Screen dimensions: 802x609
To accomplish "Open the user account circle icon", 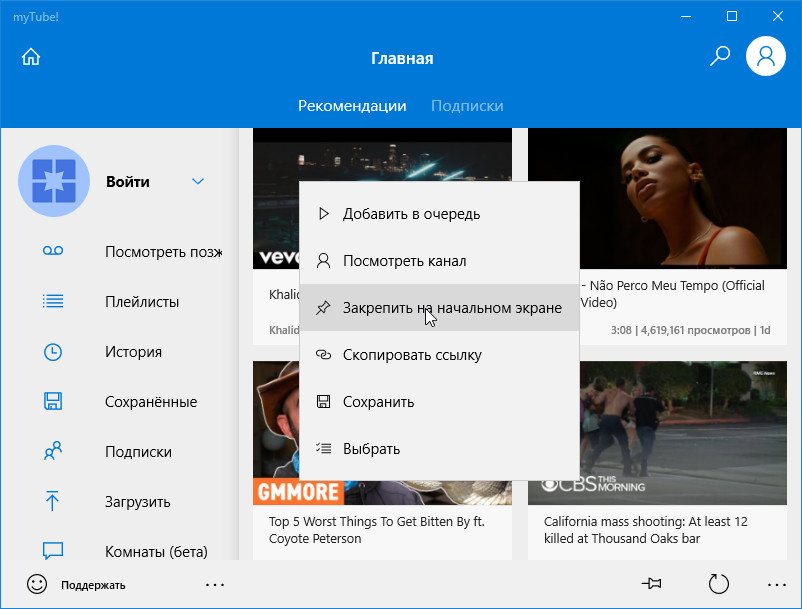I will point(766,56).
